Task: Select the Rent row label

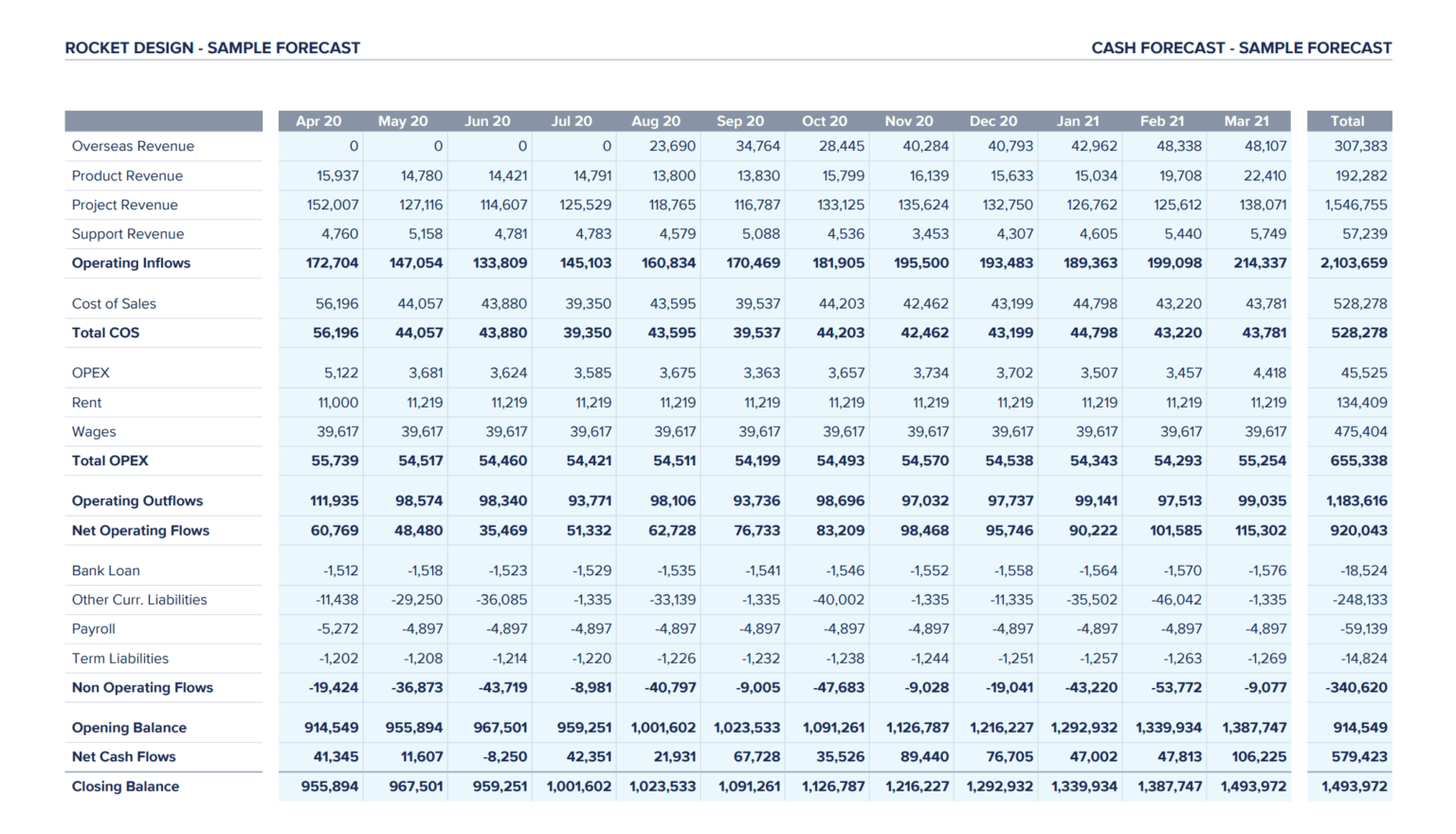Action: coord(86,402)
